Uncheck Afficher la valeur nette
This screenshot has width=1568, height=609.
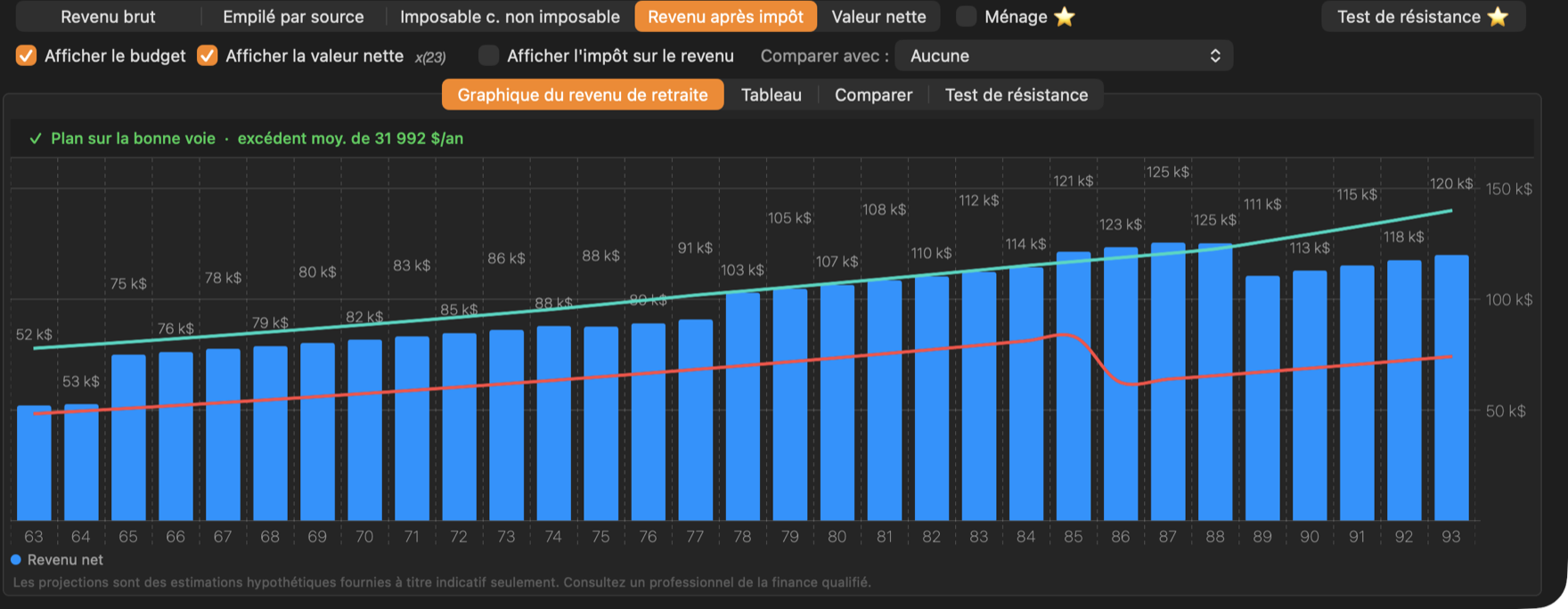(207, 56)
